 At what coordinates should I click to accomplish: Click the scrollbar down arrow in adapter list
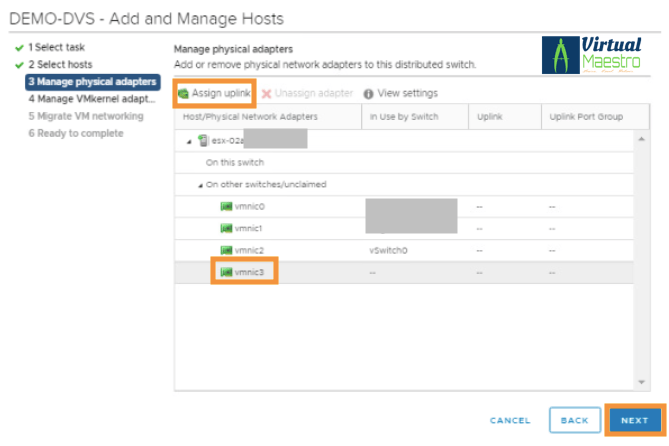[642, 381]
